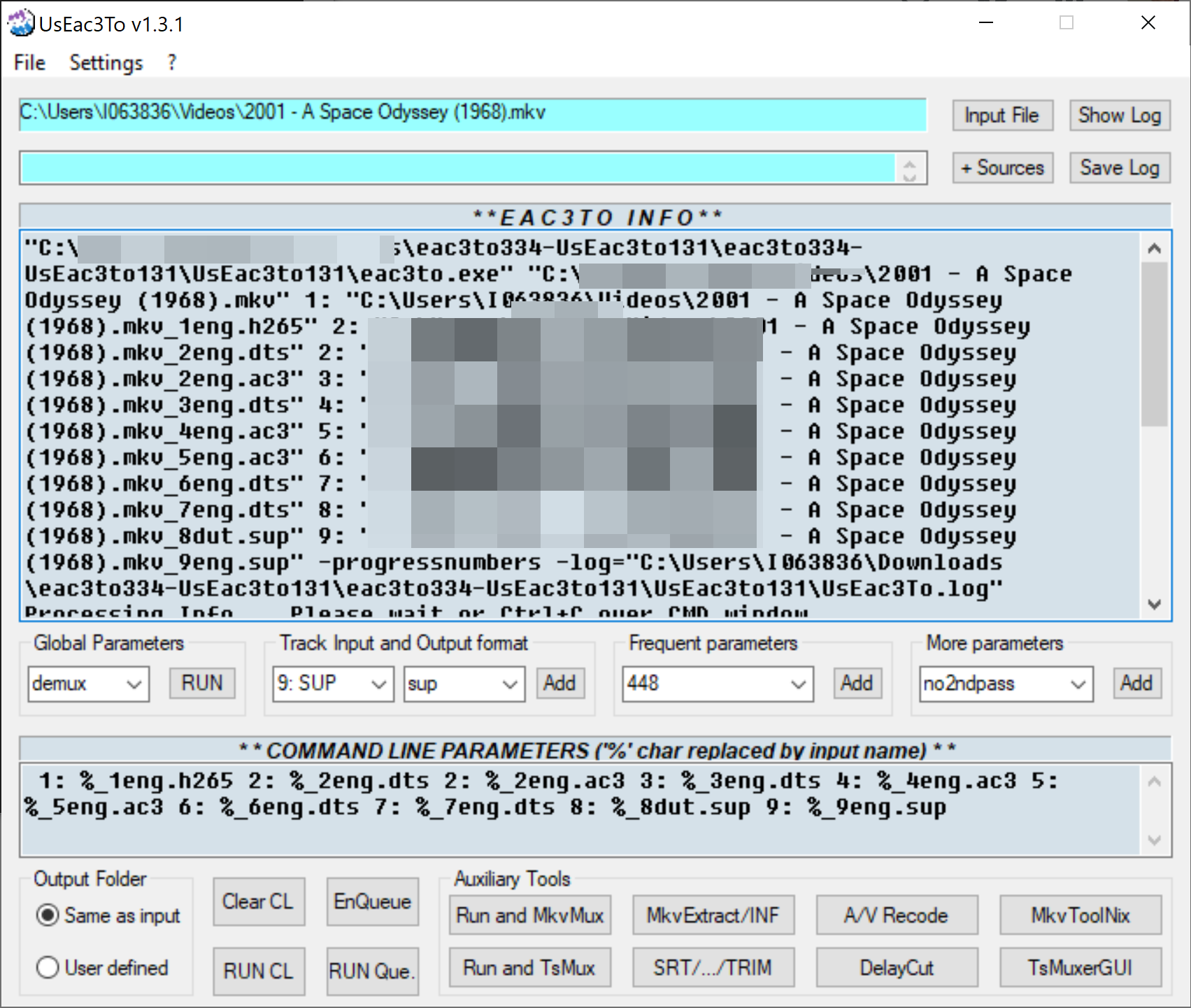Click the input file path field

click(473, 114)
